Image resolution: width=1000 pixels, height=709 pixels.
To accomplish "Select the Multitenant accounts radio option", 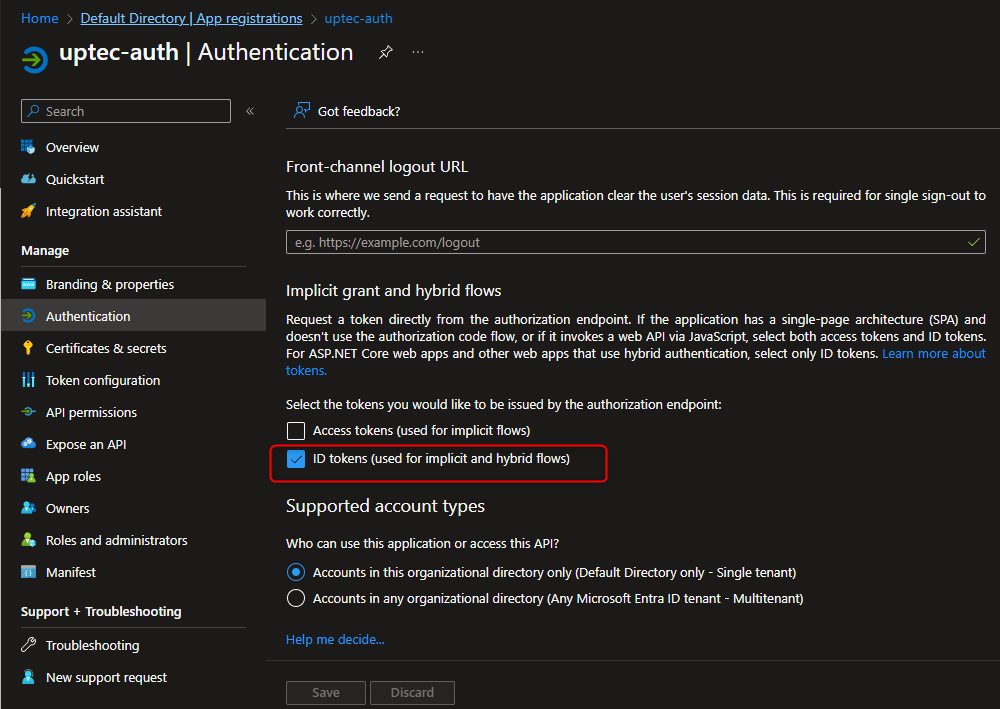I will coord(296,599).
